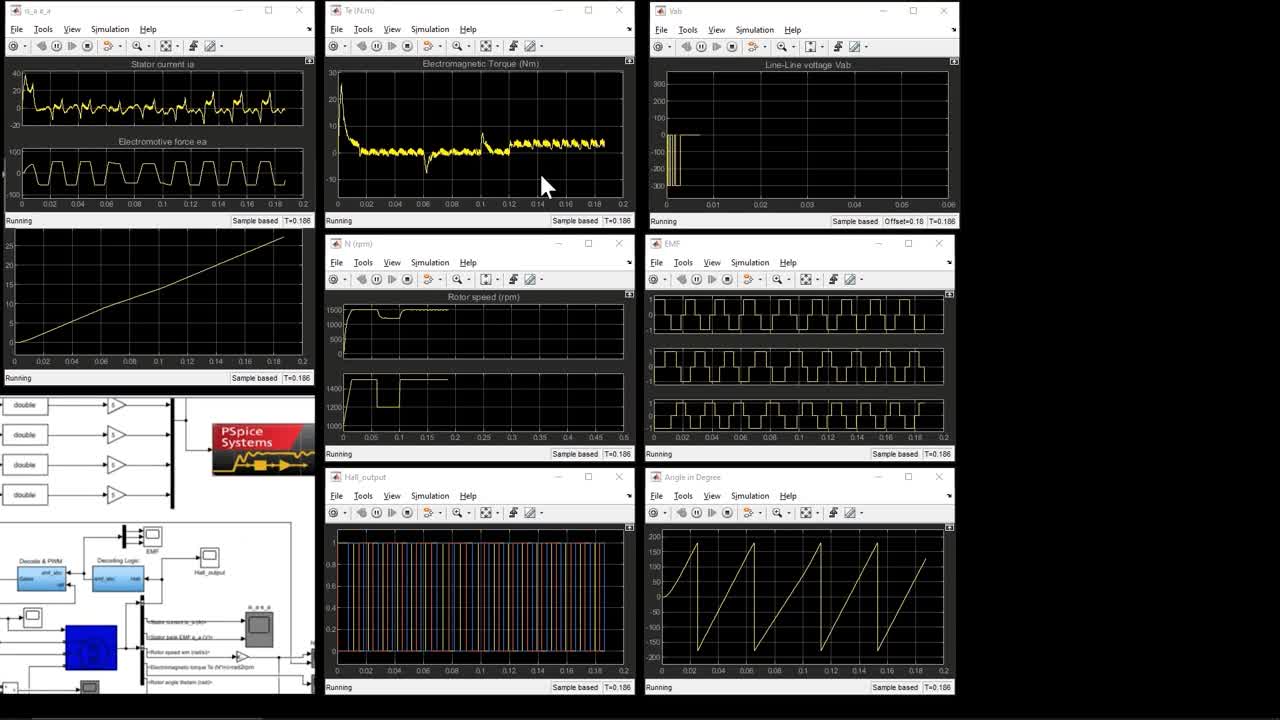Open cursor measurements in EMF scope window
The height and width of the screenshot is (720, 1280).
(850, 280)
